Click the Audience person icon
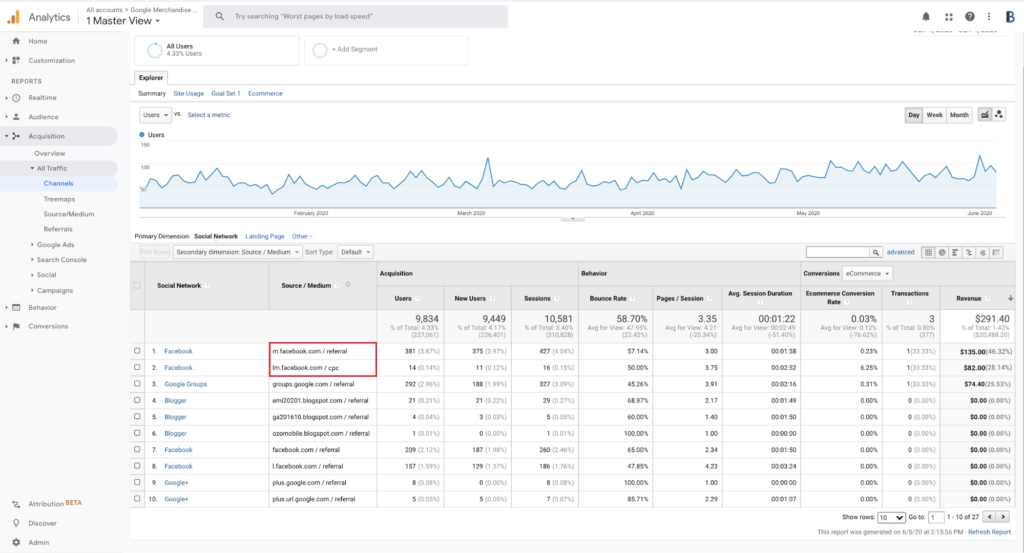 [x=16, y=117]
